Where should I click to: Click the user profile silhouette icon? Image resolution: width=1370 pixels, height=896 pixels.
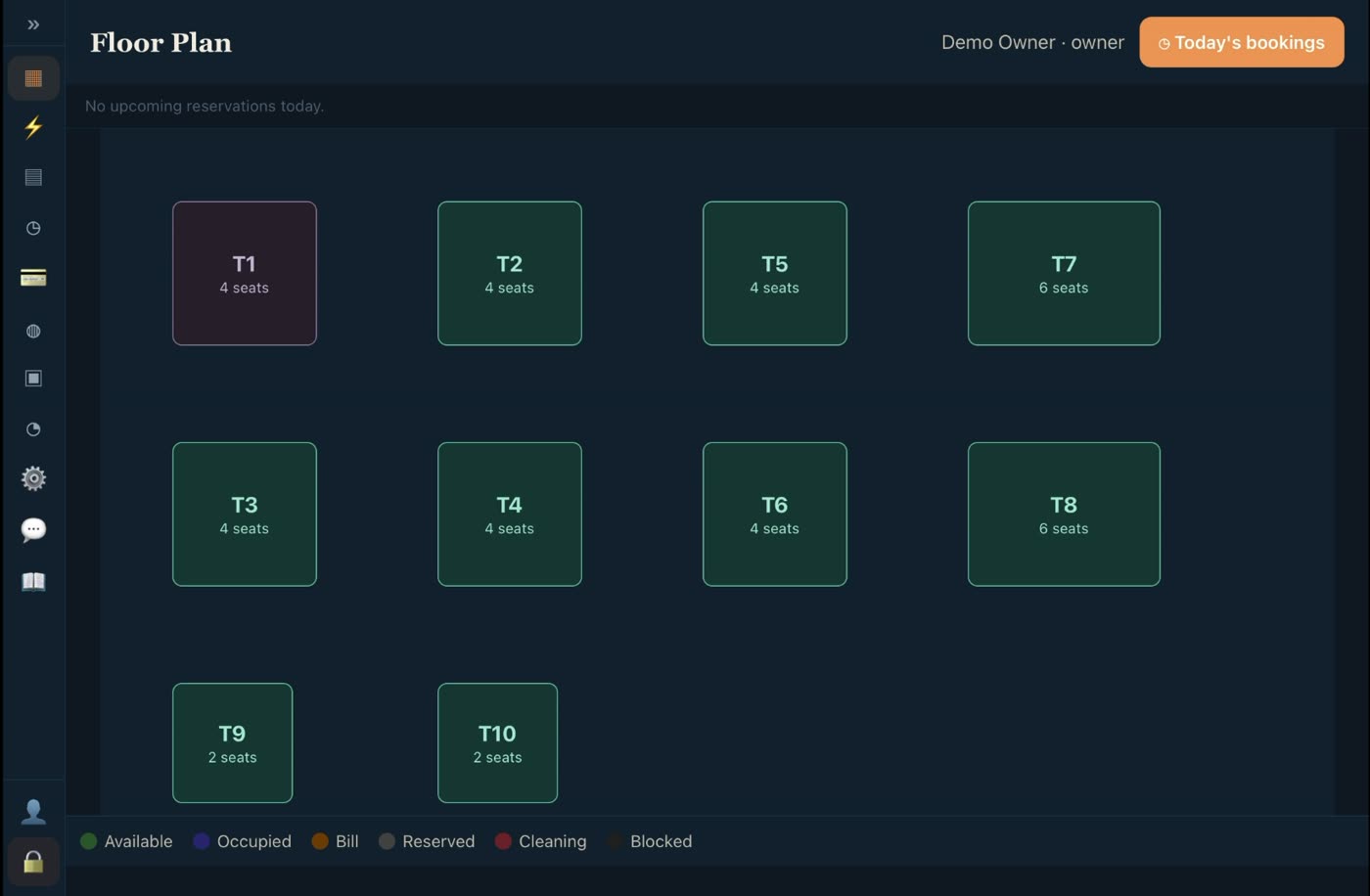(x=33, y=811)
